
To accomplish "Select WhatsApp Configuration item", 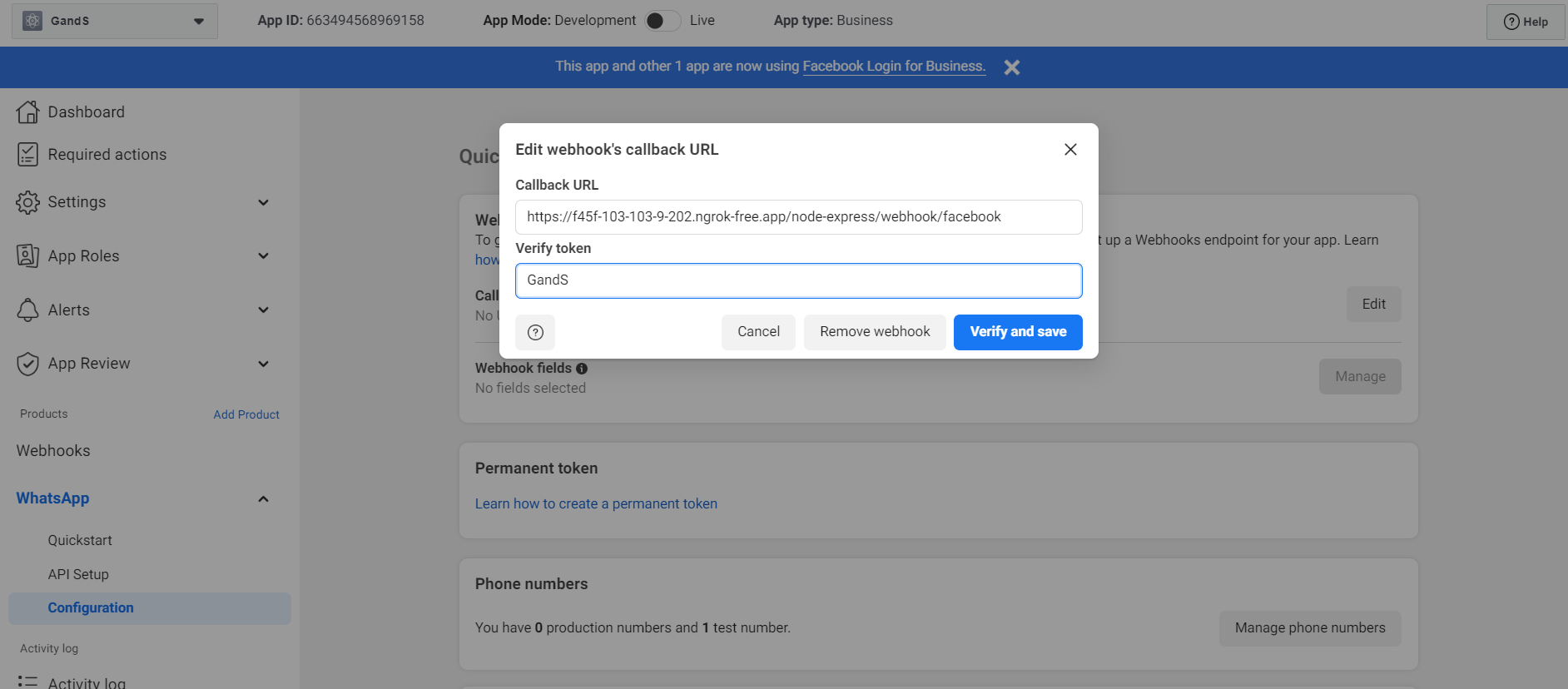I will click(x=150, y=608).
